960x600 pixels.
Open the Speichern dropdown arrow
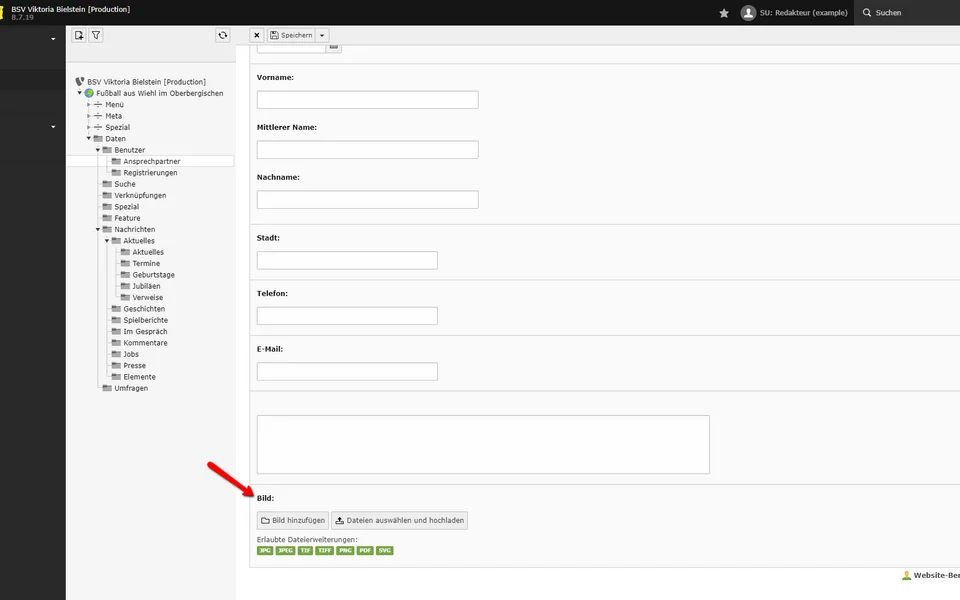pyautogui.click(x=322, y=35)
